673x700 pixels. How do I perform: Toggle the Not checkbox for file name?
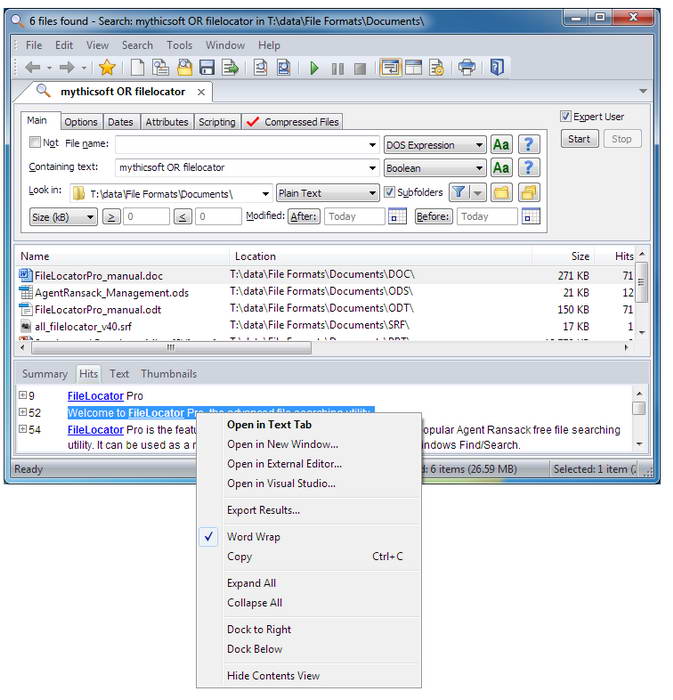[x=34, y=142]
